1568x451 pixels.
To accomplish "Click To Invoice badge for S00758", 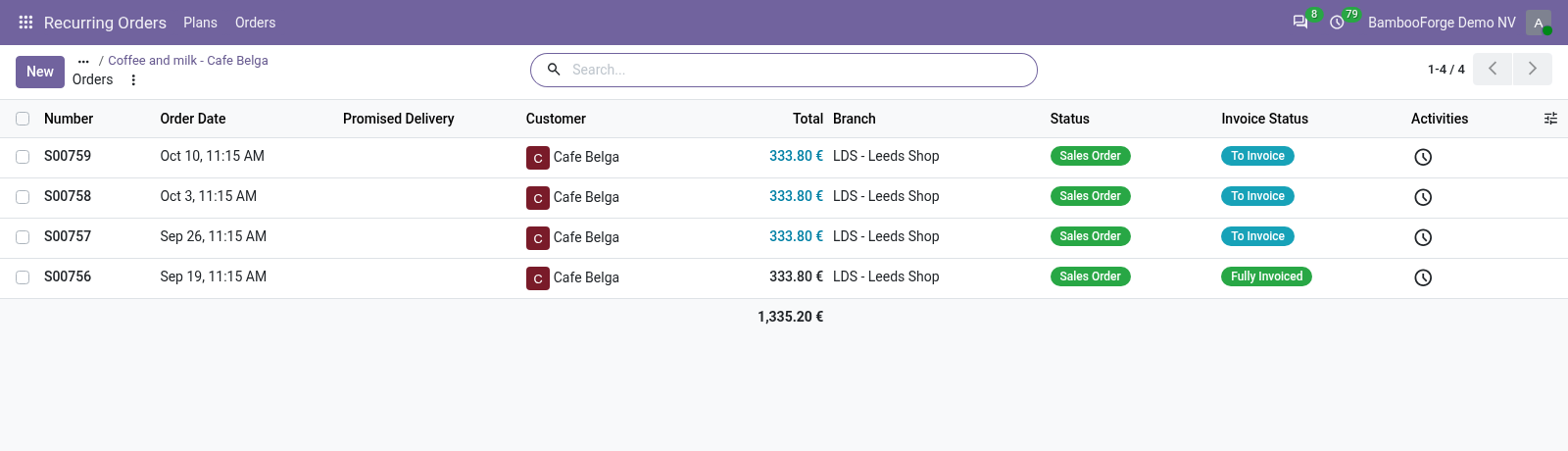I will (x=1257, y=196).
